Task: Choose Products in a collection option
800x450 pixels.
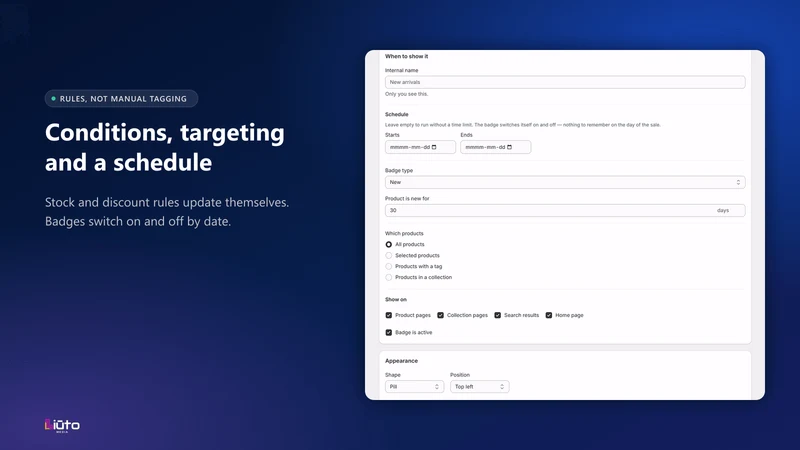Action: [389, 278]
